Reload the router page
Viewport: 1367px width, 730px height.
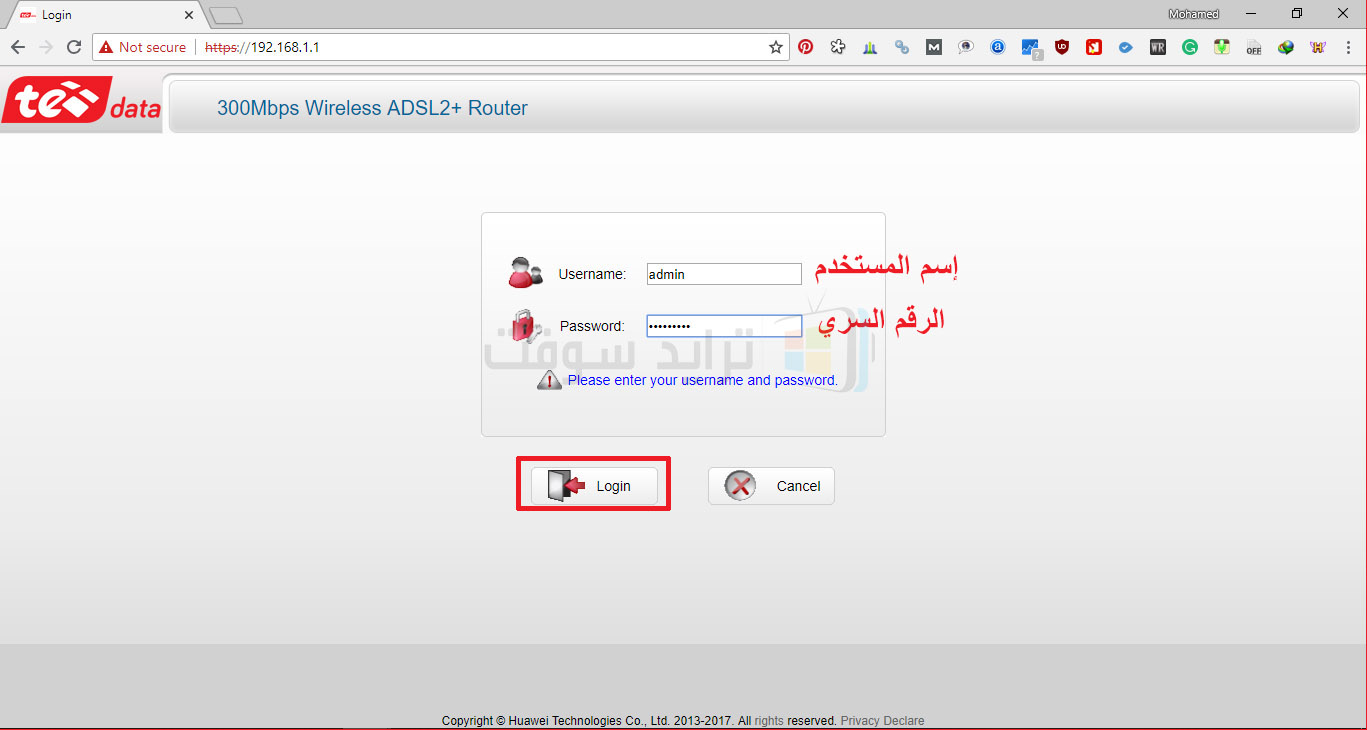(74, 47)
